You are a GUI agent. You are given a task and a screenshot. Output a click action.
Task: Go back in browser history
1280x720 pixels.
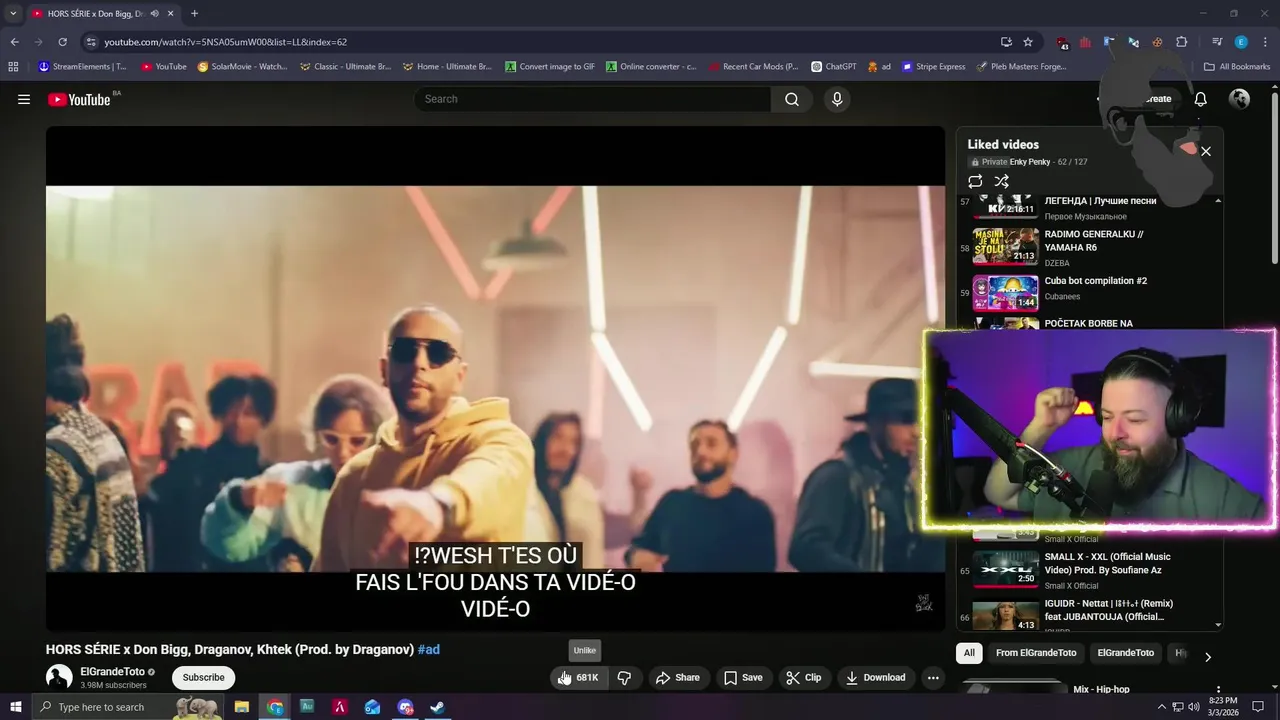click(x=14, y=42)
